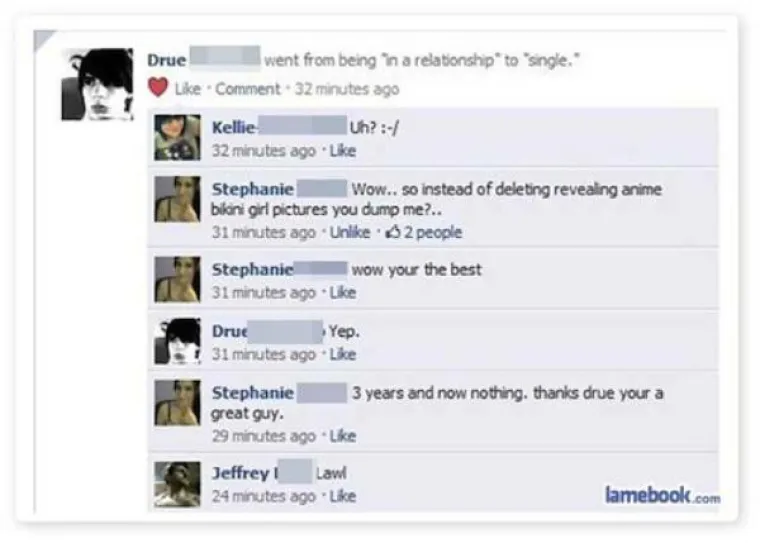Open Kellie's comment avatar

(177, 137)
